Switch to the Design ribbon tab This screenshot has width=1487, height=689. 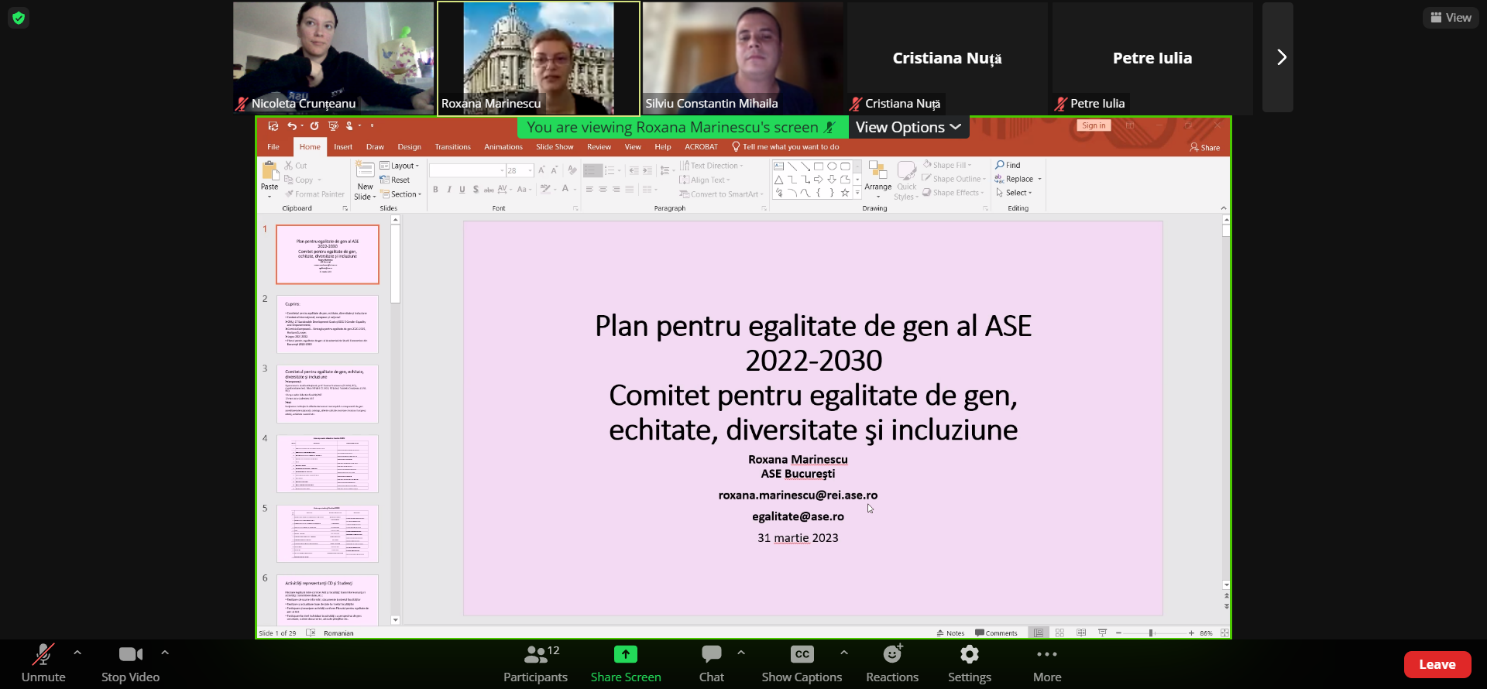(x=409, y=147)
